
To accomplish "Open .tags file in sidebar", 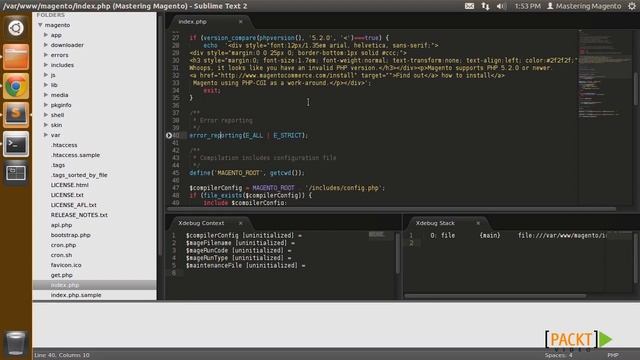I will 58,165.
